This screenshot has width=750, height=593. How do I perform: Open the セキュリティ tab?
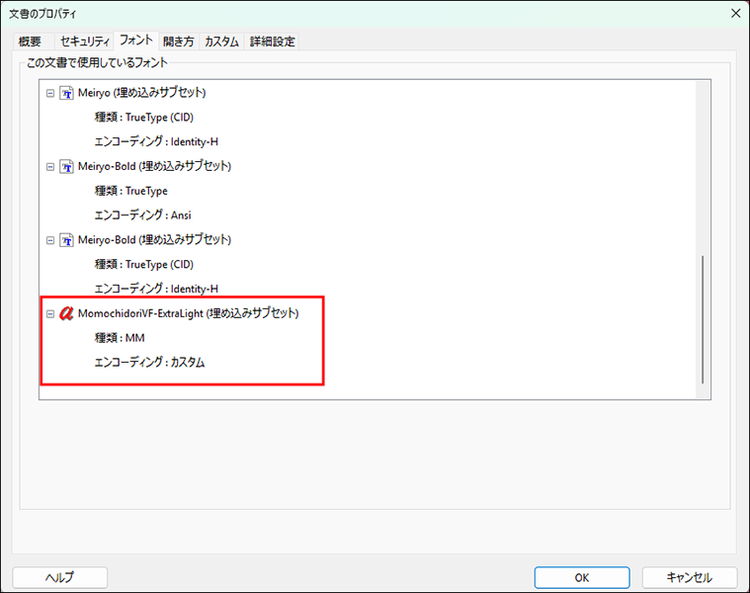tap(85, 42)
